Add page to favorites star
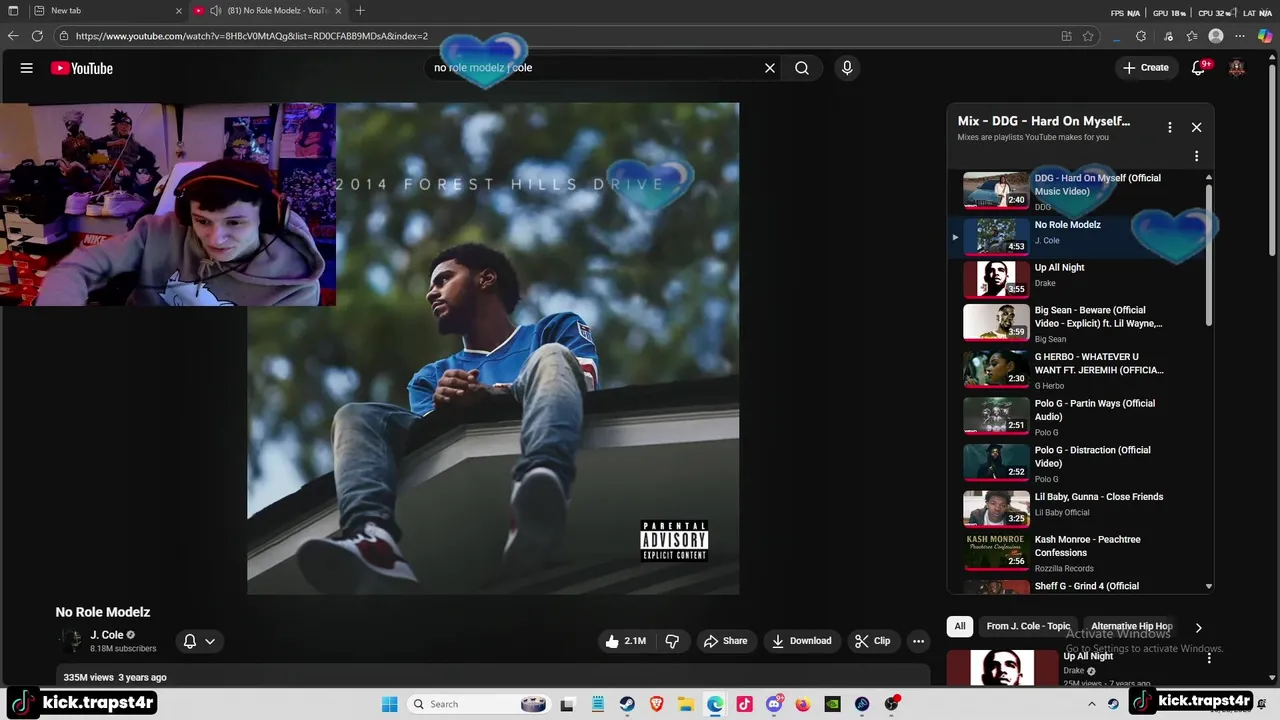The width and height of the screenshot is (1280, 720). (1088, 36)
